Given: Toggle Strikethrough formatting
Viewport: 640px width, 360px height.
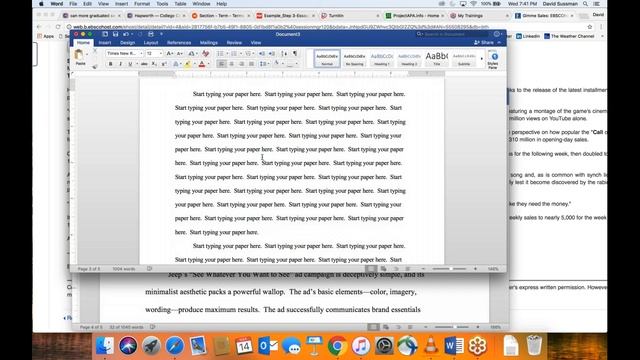Looking at the screenshot, I should tap(144, 64).
